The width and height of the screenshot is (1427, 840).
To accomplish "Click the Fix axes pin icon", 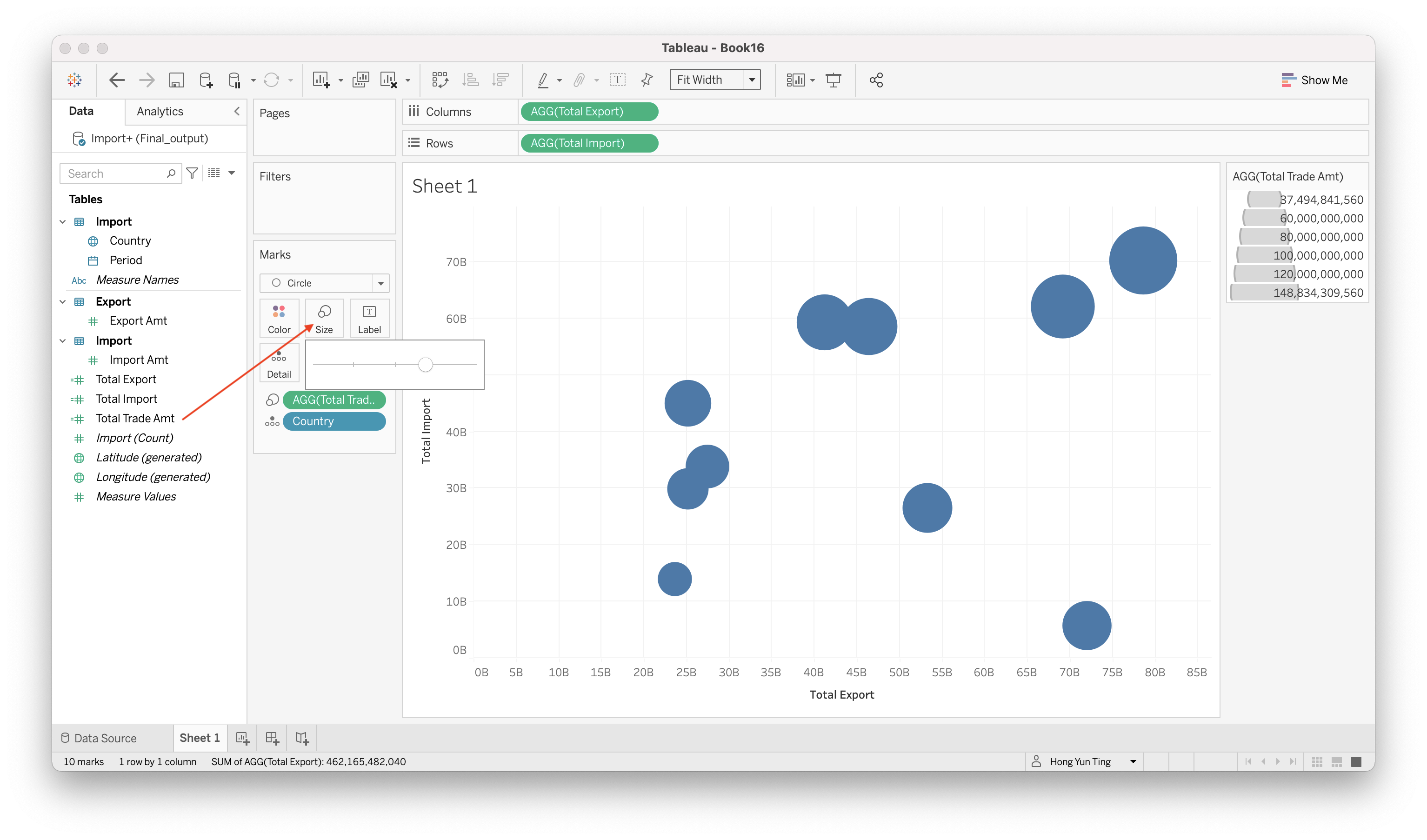I will [x=647, y=80].
